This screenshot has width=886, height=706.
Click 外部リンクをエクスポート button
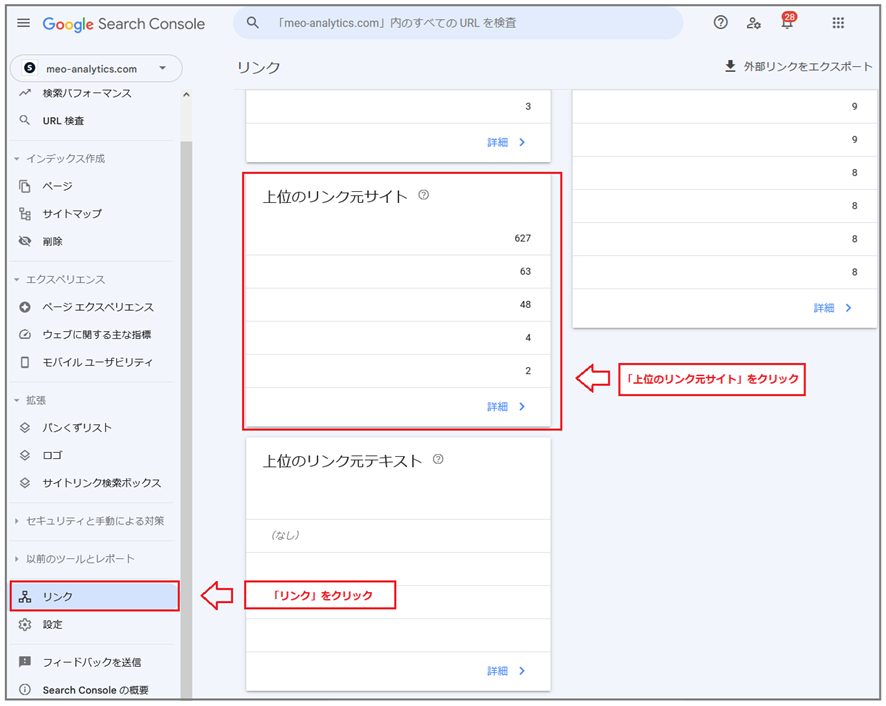coord(798,67)
